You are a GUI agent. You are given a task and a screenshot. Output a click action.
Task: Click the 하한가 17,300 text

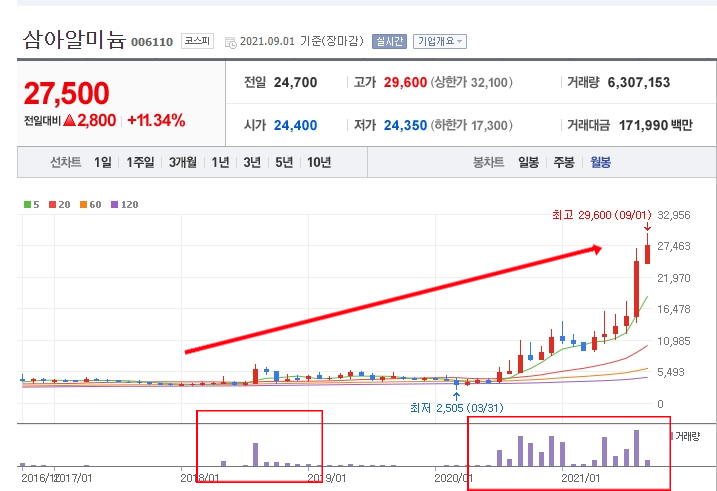[x=471, y=125]
